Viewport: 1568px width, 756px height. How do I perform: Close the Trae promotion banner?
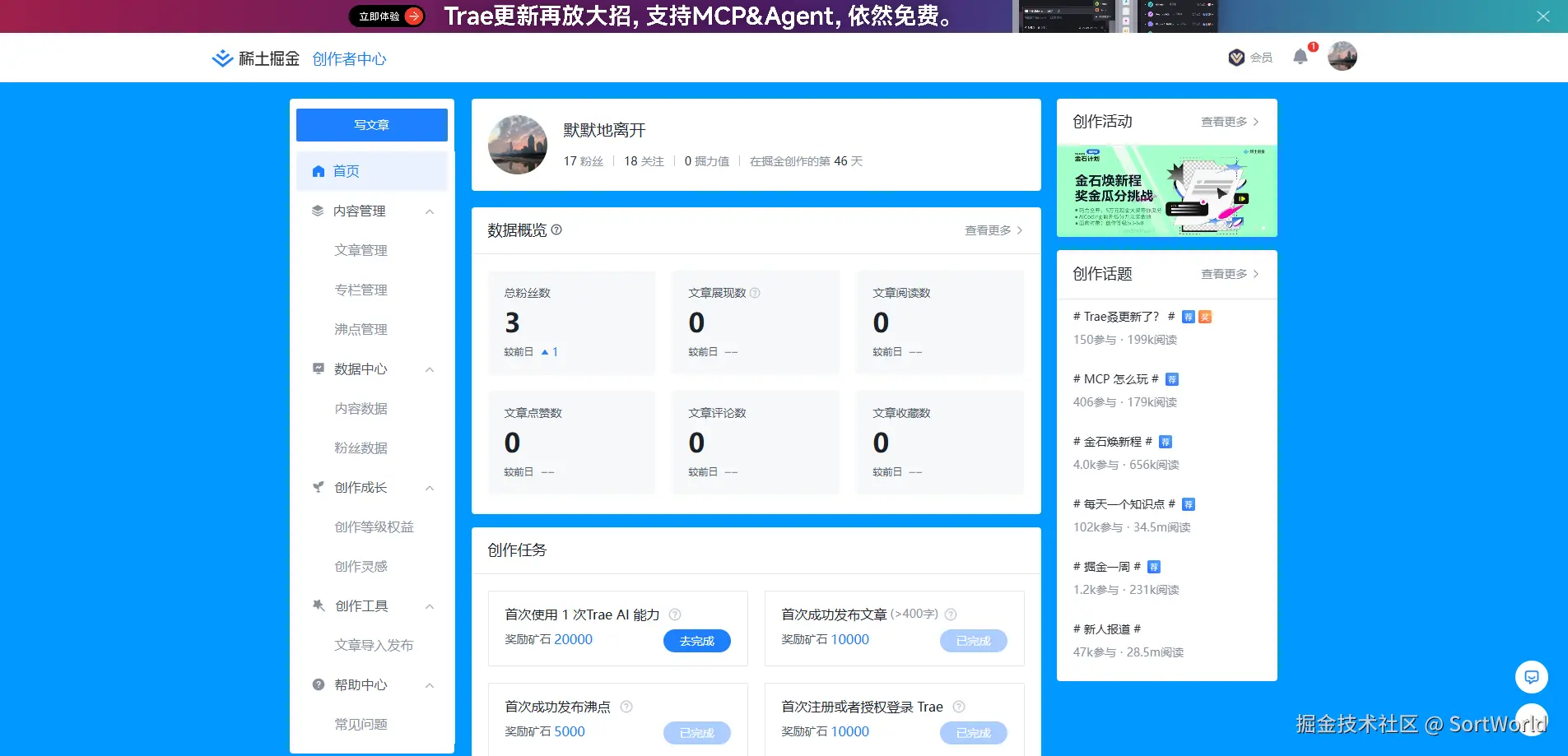click(1543, 16)
